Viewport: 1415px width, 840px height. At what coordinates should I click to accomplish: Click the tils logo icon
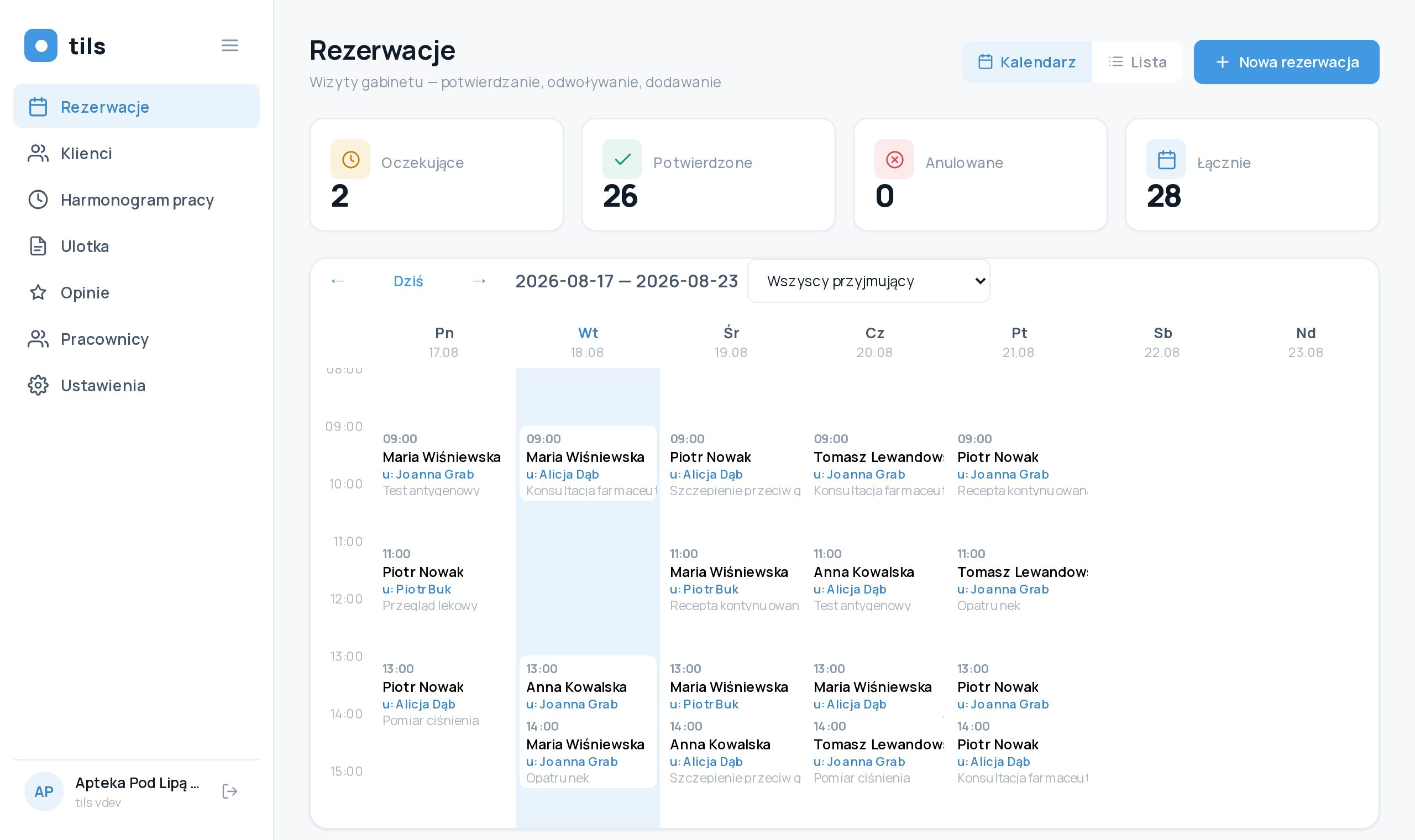click(x=41, y=45)
